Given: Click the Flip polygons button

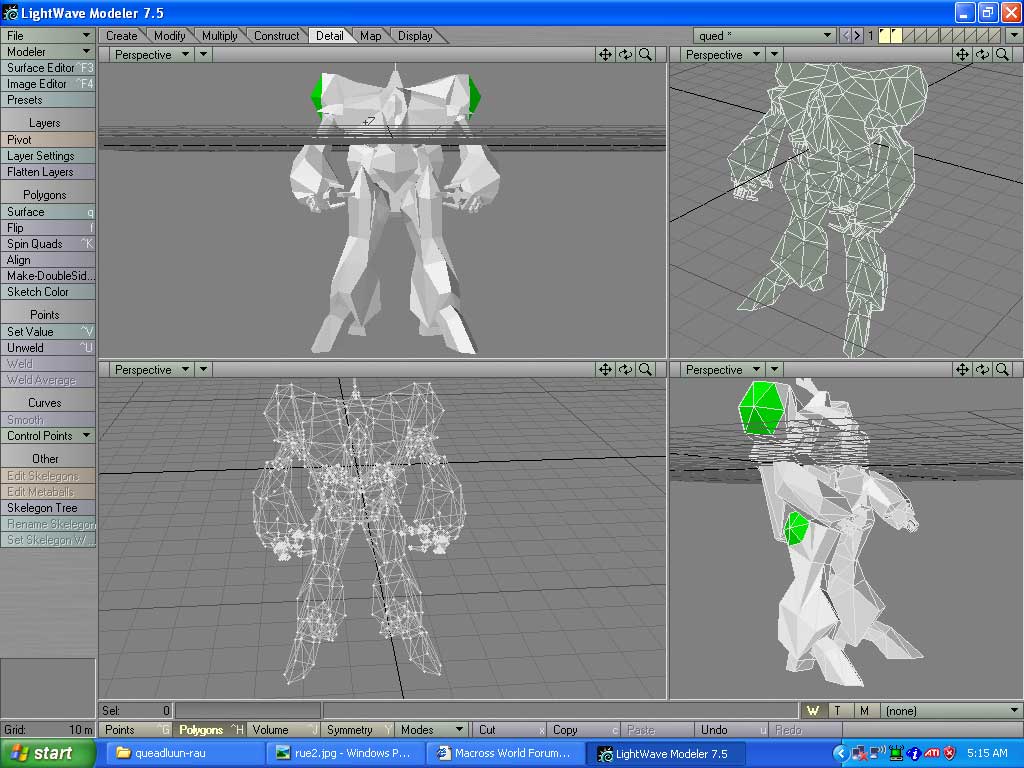Looking at the screenshot, I should [x=48, y=228].
